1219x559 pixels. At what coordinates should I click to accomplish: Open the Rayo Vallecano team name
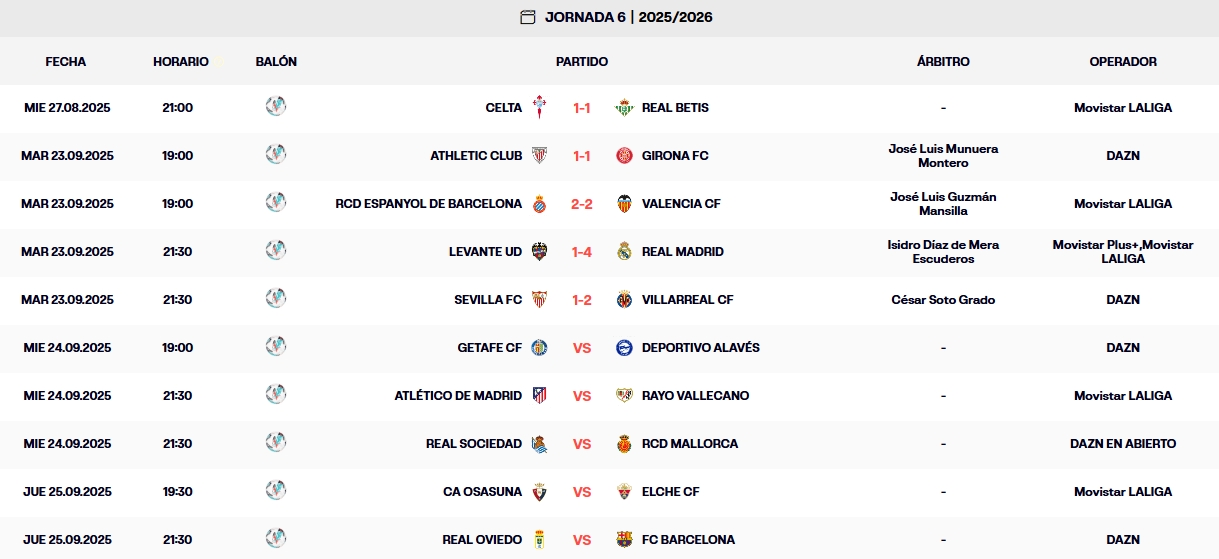695,395
